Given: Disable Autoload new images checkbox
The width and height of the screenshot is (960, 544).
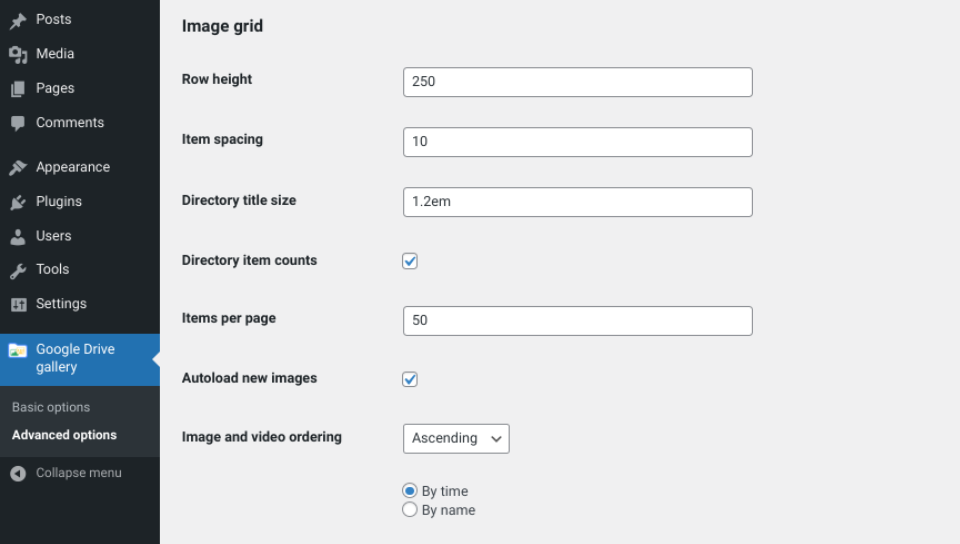Looking at the screenshot, I should point(410,379).
